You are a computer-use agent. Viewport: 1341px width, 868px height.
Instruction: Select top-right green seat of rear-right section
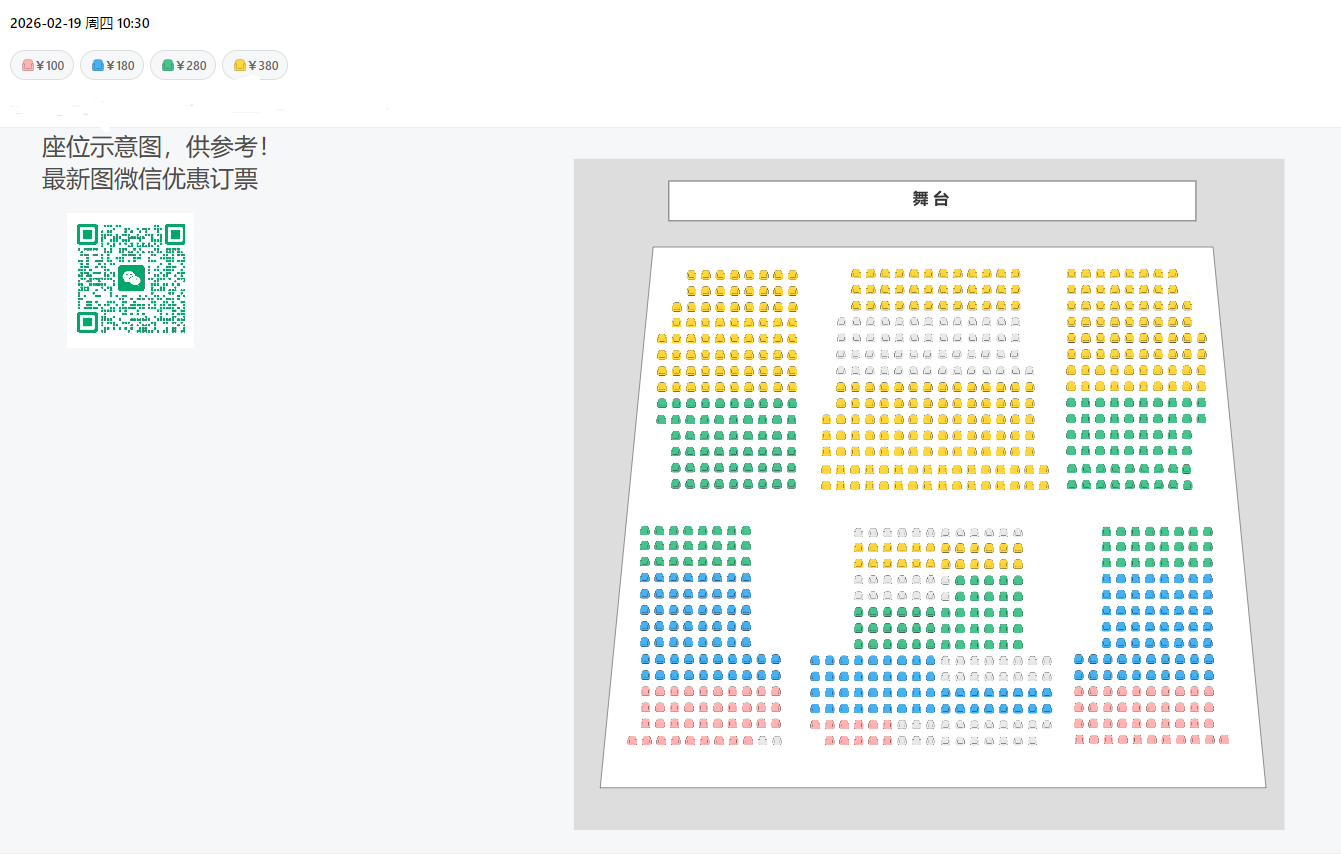pos(1208,531)
